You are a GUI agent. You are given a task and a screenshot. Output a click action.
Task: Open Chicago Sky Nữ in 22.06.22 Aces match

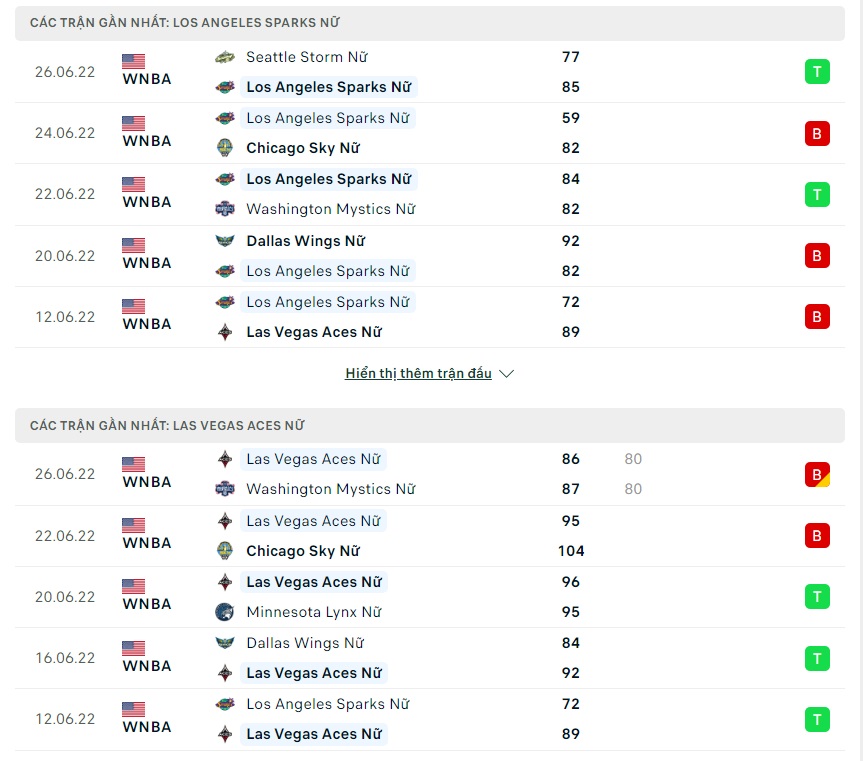[303, 551]
